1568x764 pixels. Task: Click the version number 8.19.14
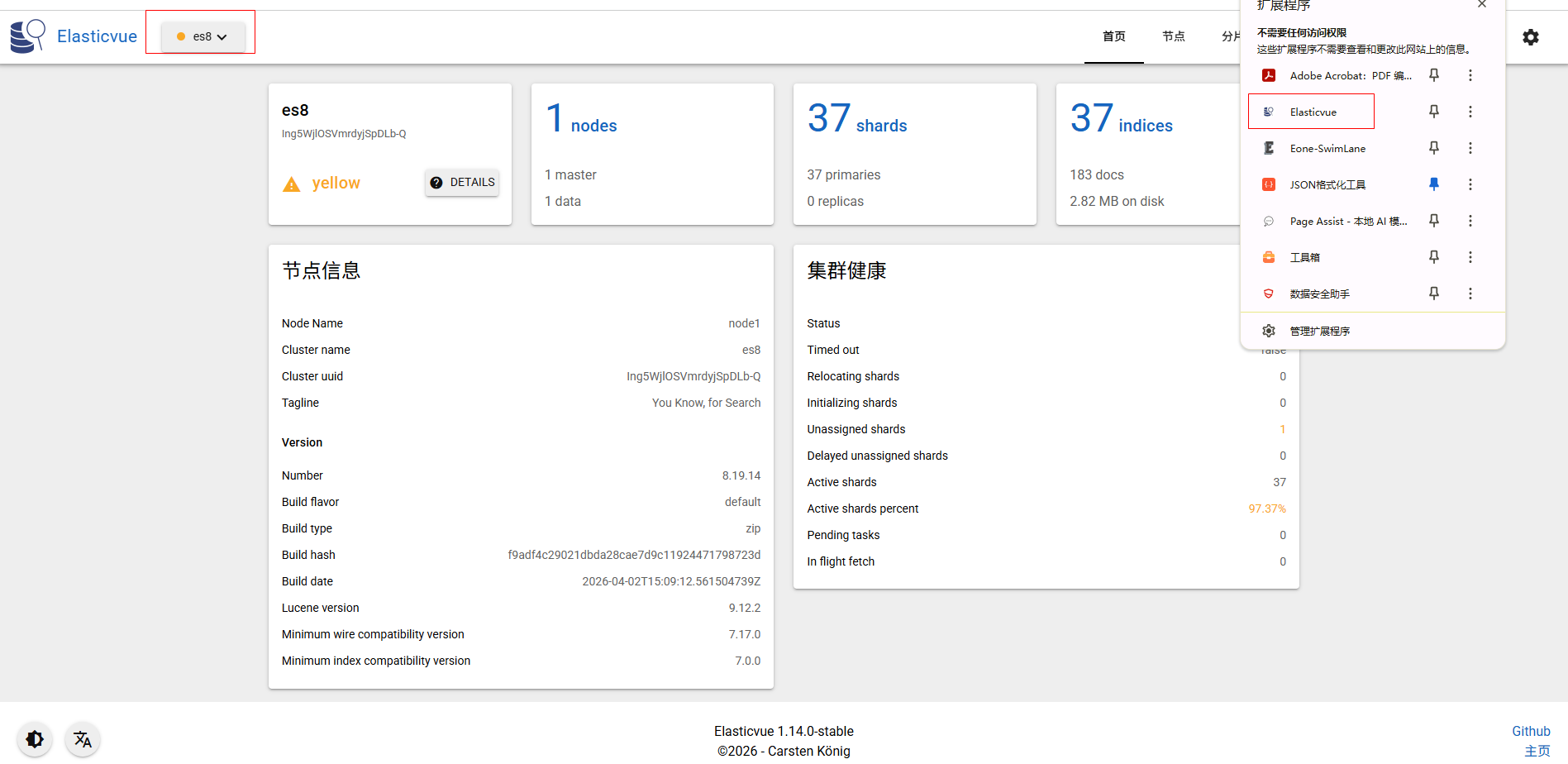tap(741, 475)
